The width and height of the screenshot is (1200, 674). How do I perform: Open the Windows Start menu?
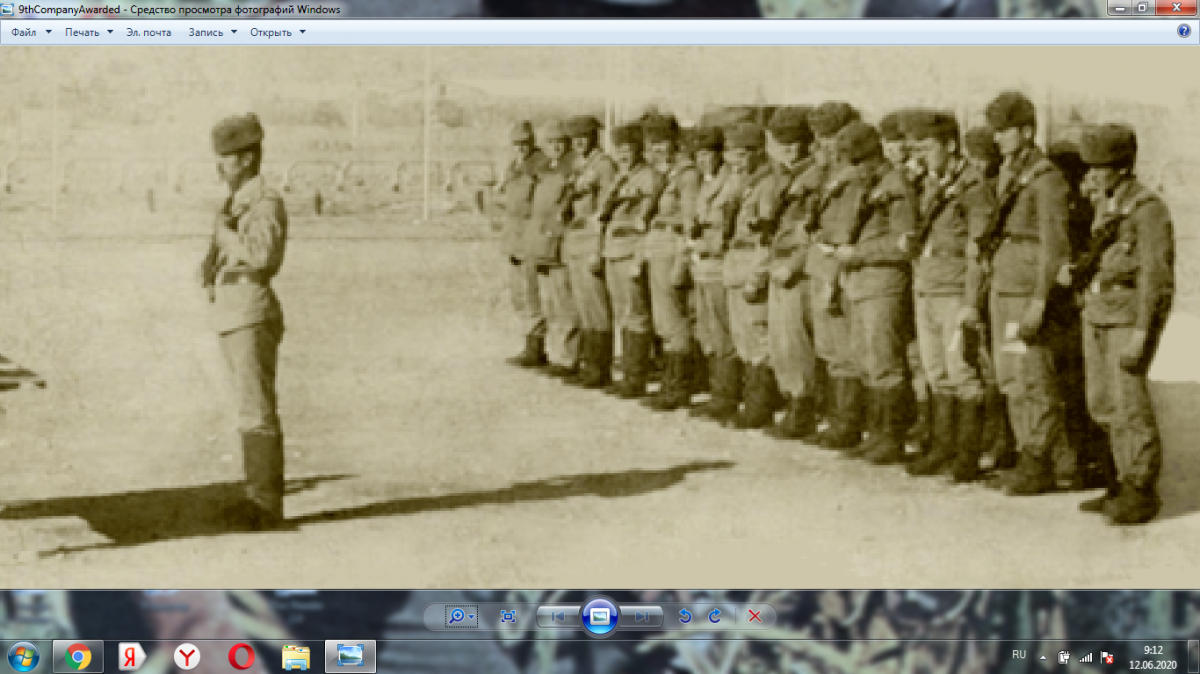[x=23, y=657]
